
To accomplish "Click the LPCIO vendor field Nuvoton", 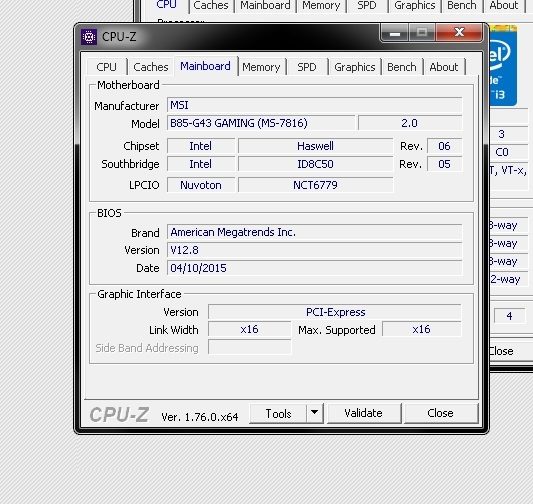I will 201,185.
